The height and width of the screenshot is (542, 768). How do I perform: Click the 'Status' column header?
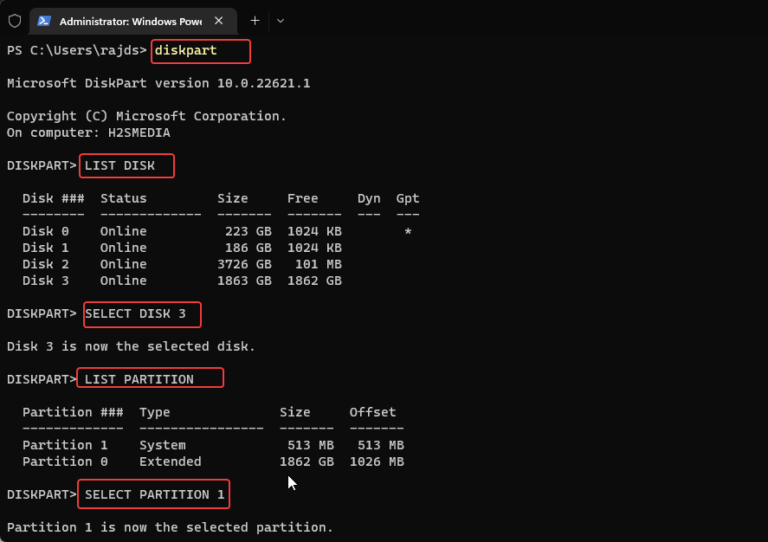123,198
